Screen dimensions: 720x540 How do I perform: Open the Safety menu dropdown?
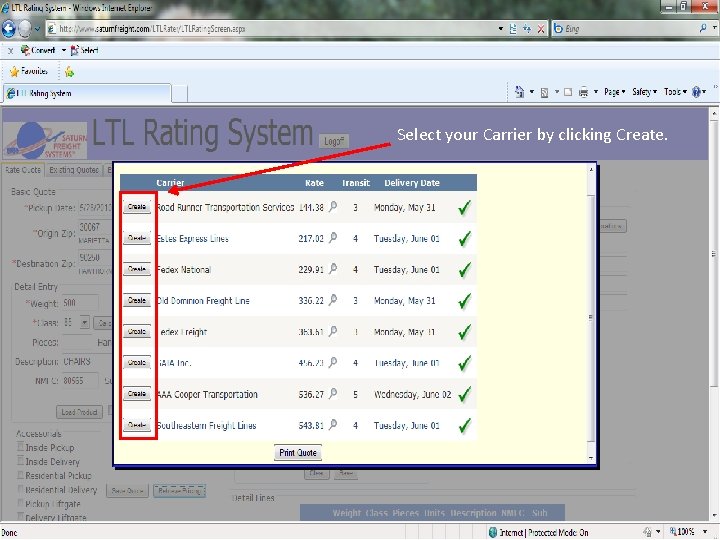click(644, 92)
